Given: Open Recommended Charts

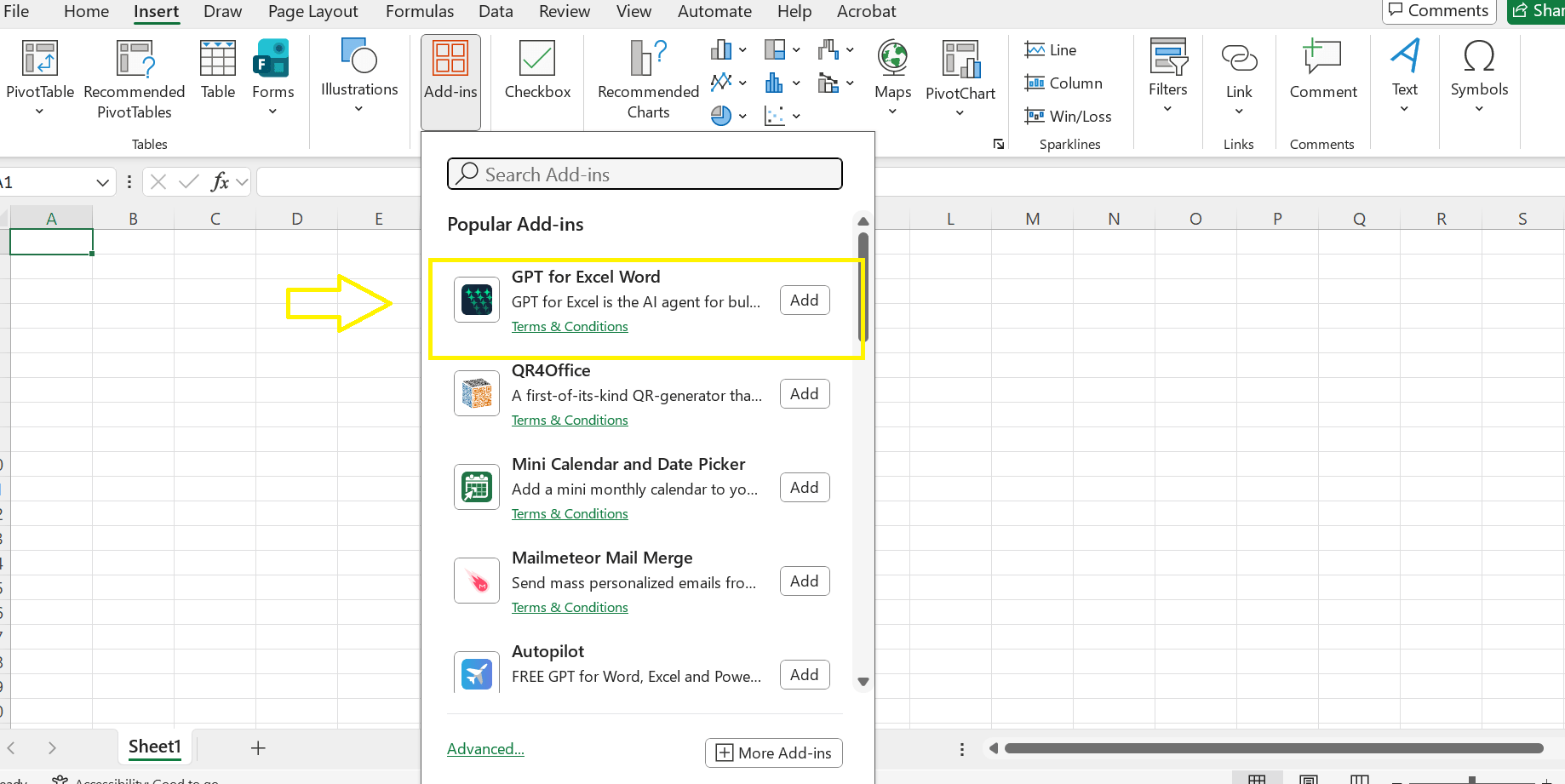Looking at the screenshot, I should 646,81.
